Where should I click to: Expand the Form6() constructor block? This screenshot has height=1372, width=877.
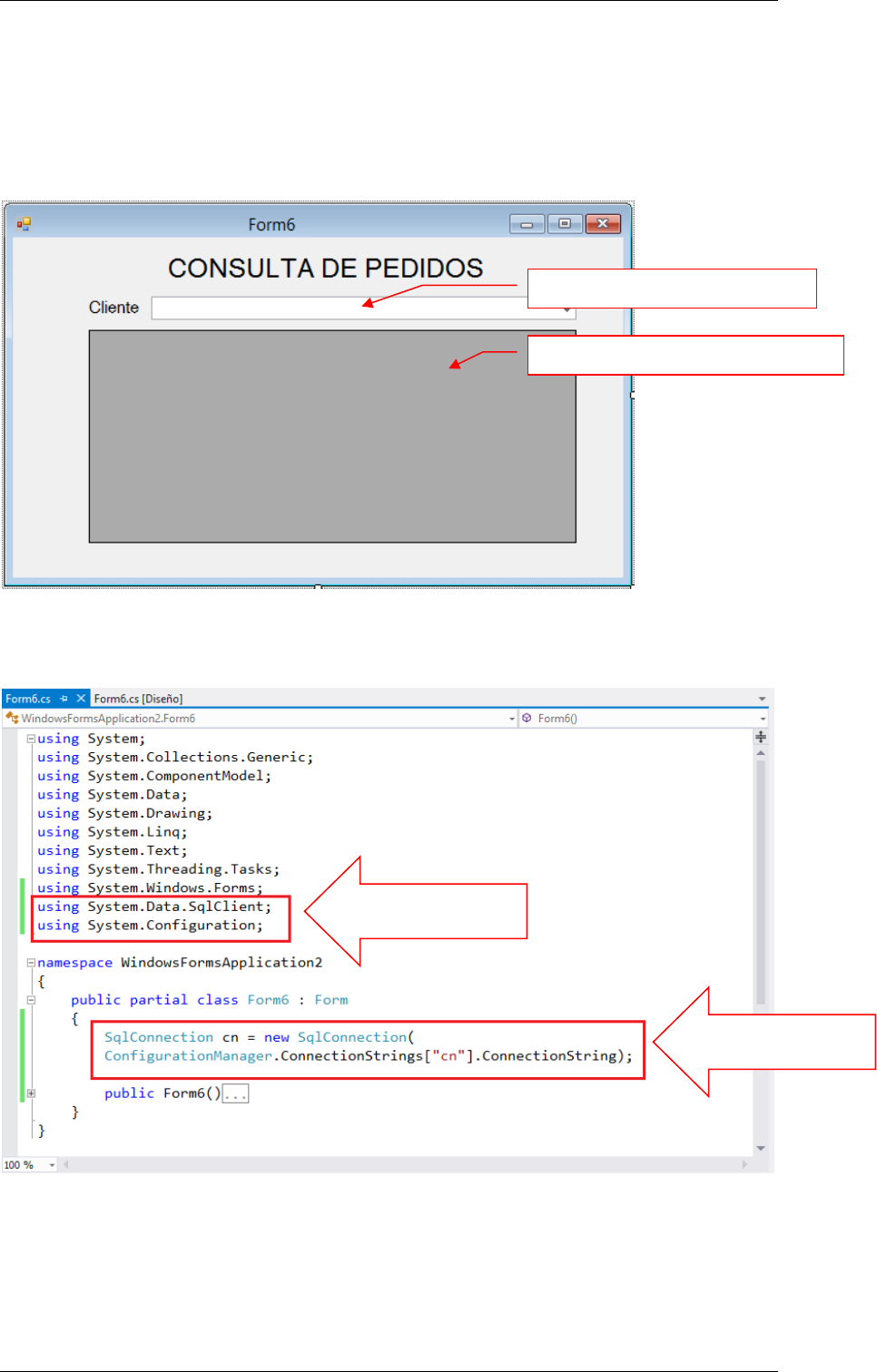tap(31, 1093)
